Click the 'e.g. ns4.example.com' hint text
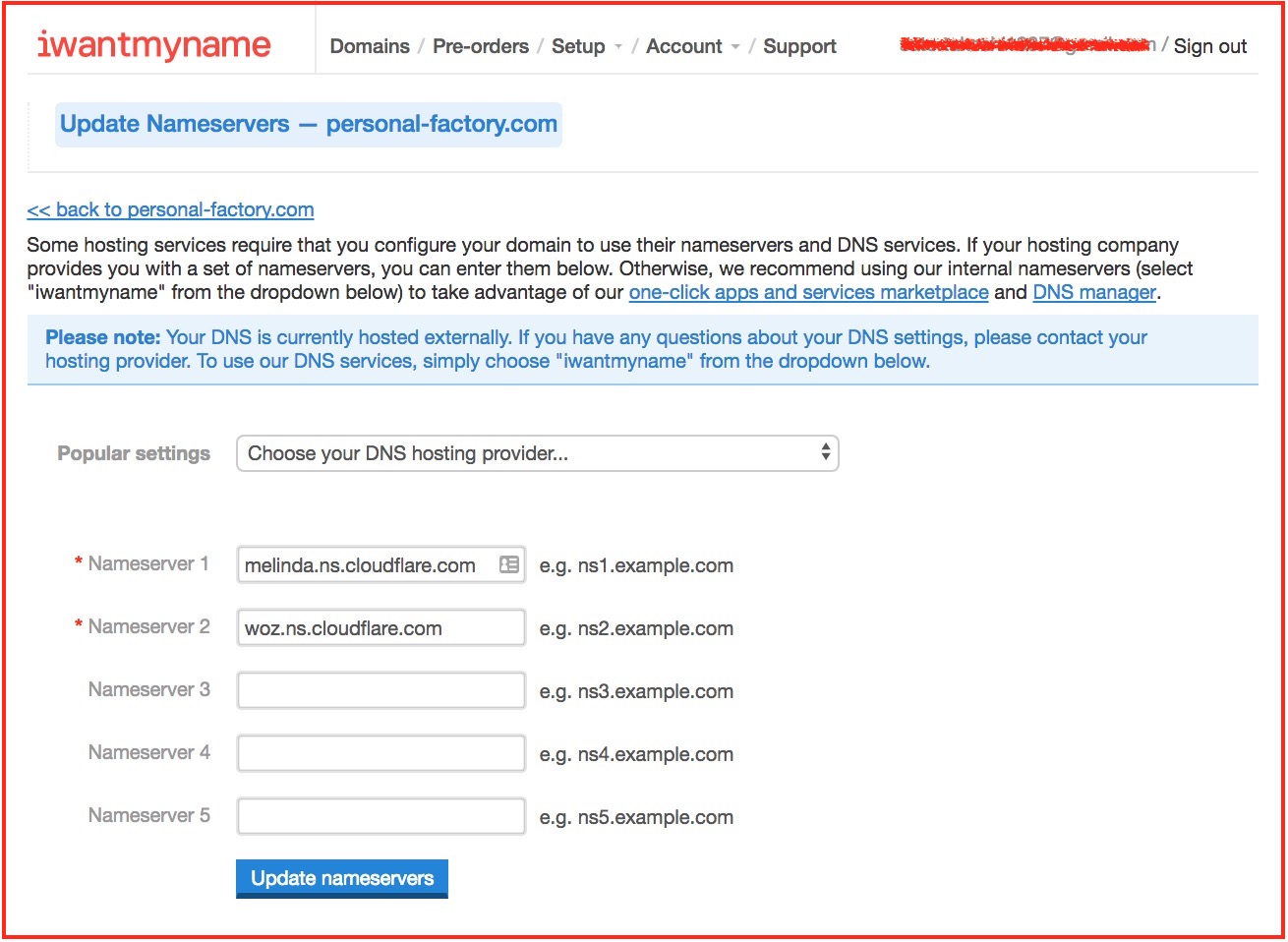Screen dimensions: 1288x942 tap(636, 754)
